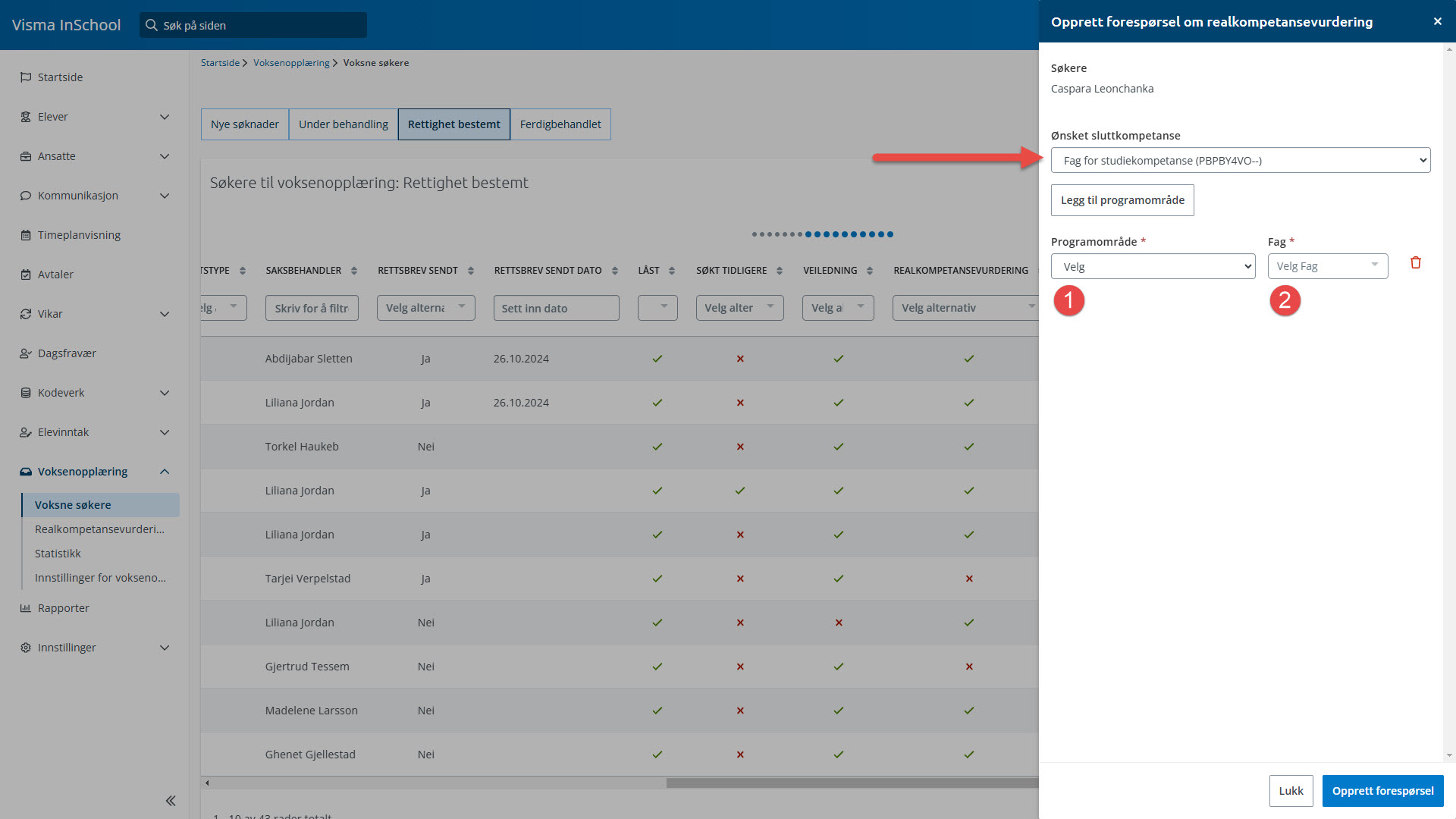The image size is (1456, 819).
Task: Collapse the Voksenopplæring menu chevron
Action: tap(165, 472)
